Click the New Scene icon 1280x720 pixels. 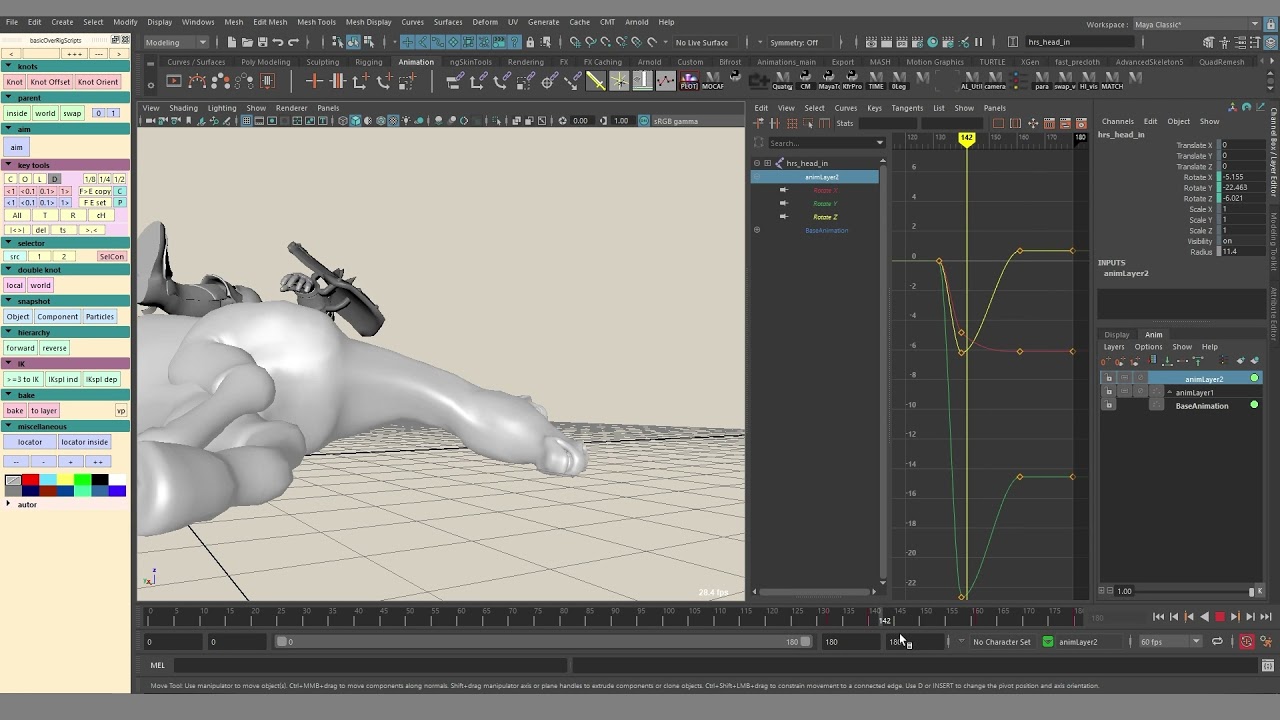(231, 42)
